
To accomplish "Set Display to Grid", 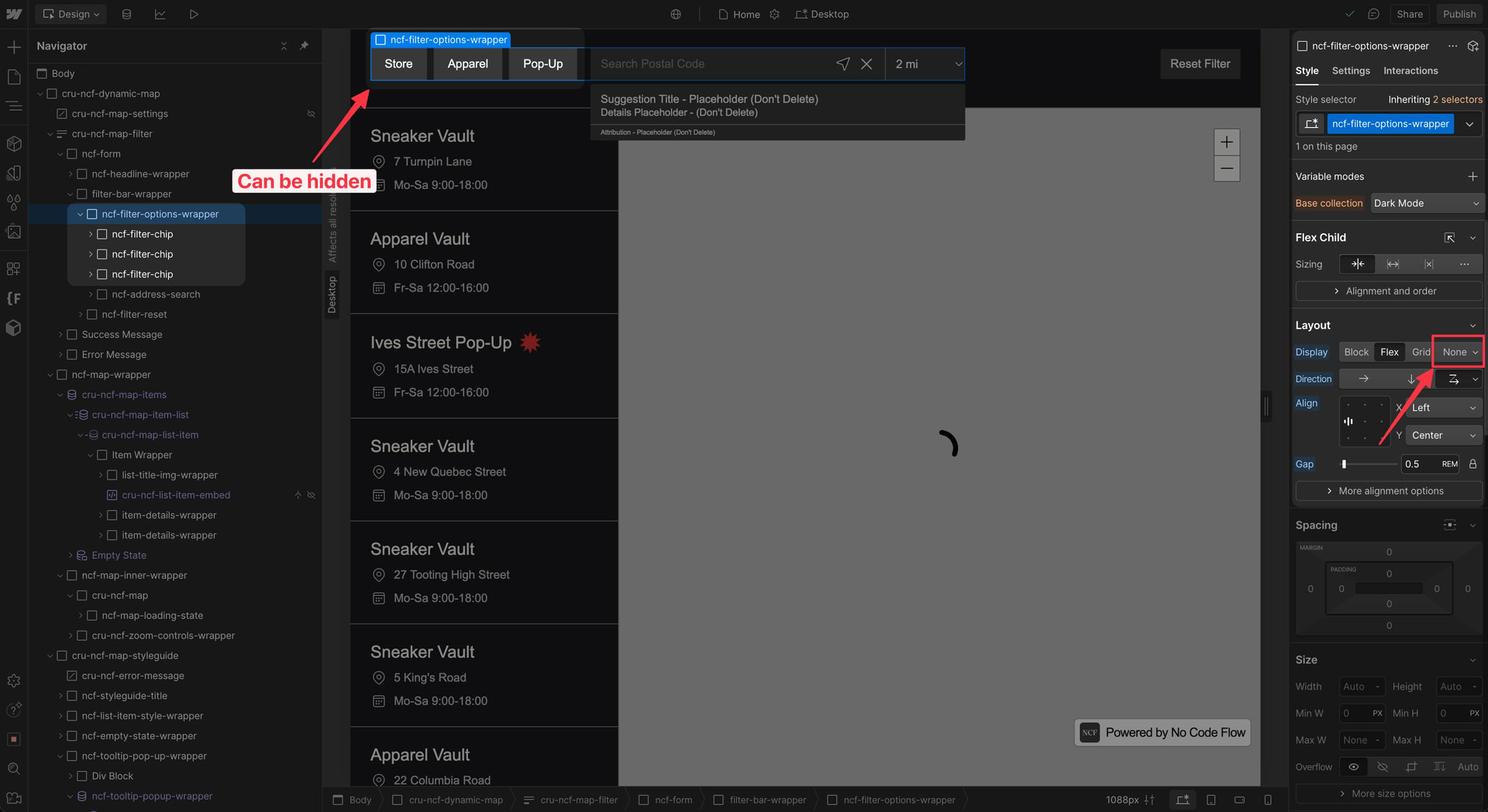I will (1421, 352).
